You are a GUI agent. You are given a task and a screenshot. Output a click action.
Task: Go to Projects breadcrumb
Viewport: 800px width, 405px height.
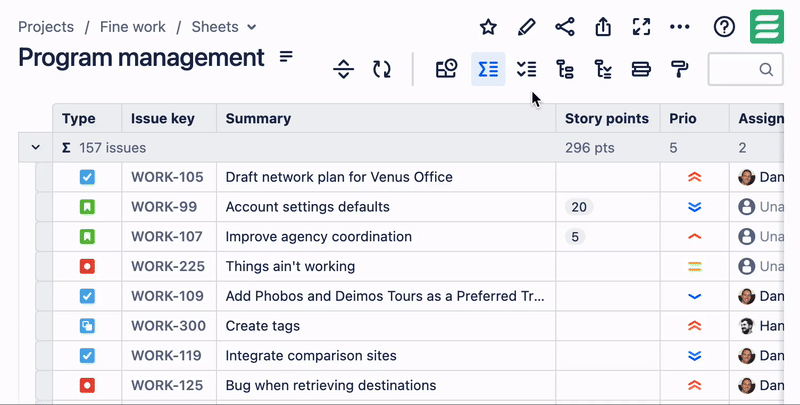46,27
